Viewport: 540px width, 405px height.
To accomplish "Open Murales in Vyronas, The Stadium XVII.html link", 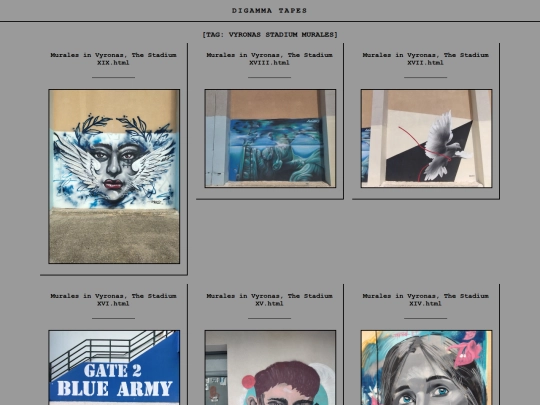I will coord(425,59).
